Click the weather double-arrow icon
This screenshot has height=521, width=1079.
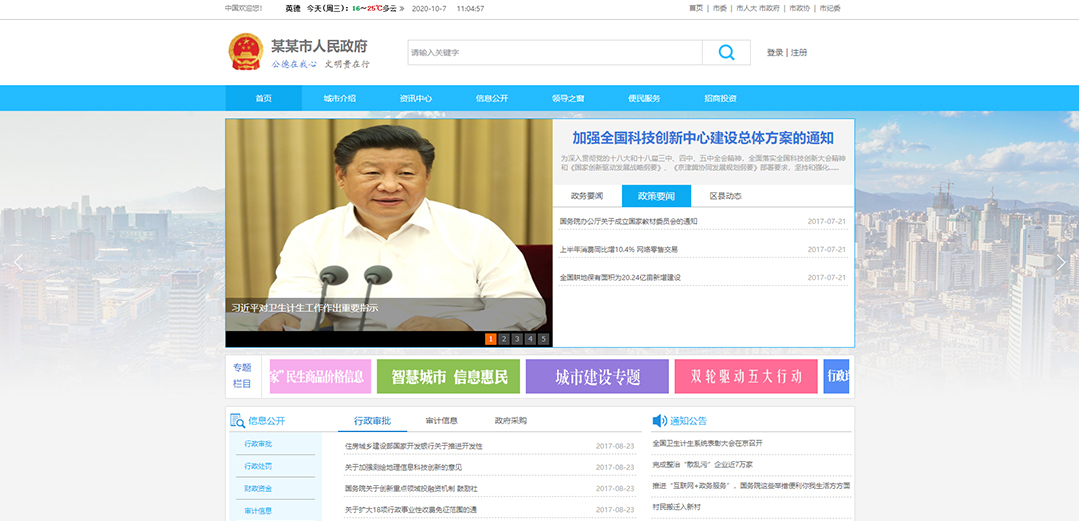tap(402, 8)
